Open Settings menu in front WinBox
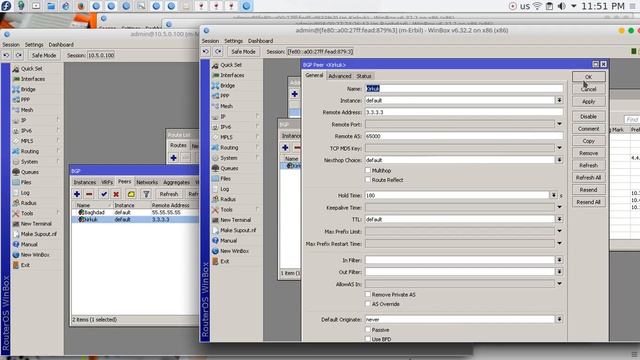The image size is (640, 360). [233, 41]
